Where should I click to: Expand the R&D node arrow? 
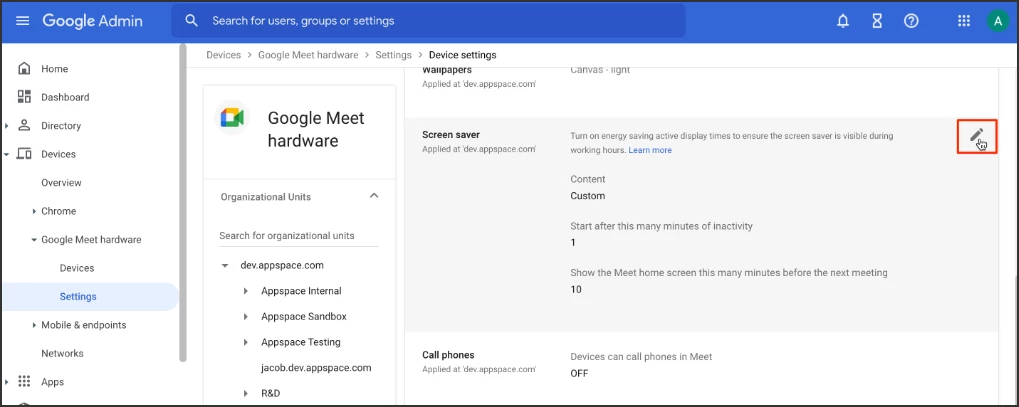tap(246, 393)
